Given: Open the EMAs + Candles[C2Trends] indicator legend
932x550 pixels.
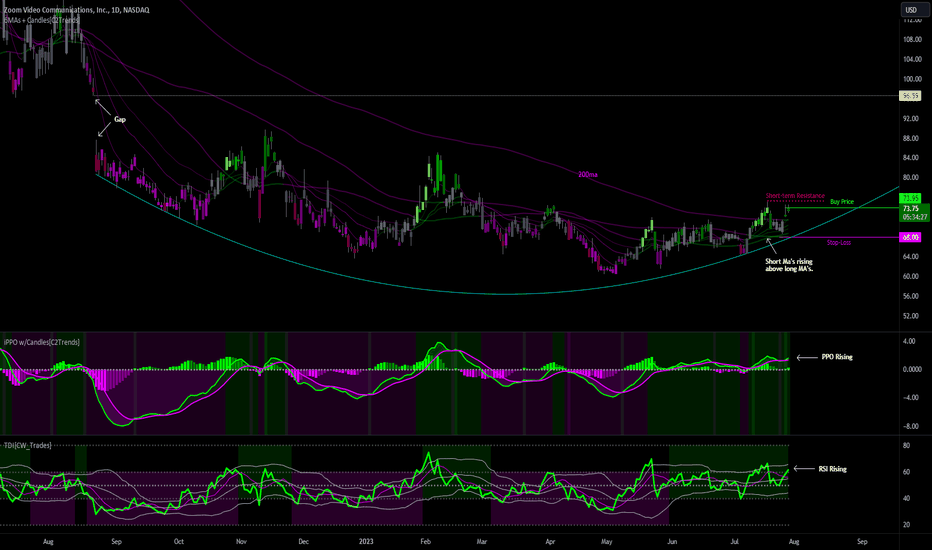Looking at the screenshot, I should click(x=42, y=20).
